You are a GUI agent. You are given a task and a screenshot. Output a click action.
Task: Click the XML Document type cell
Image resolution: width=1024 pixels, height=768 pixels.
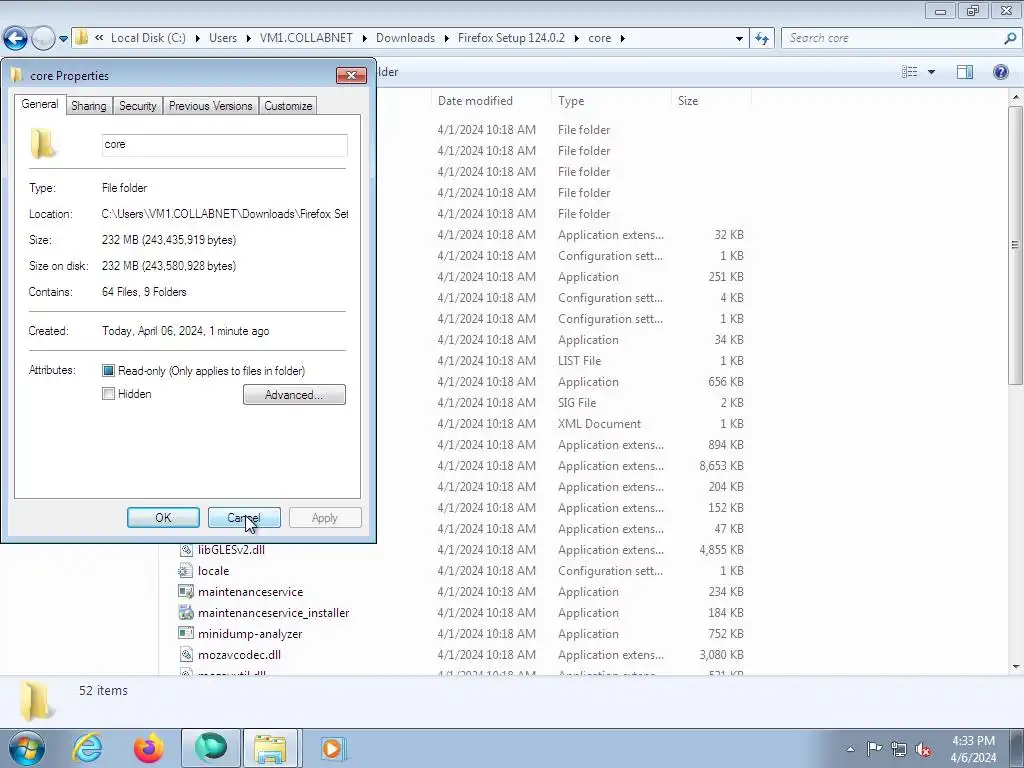coord(599,424)
